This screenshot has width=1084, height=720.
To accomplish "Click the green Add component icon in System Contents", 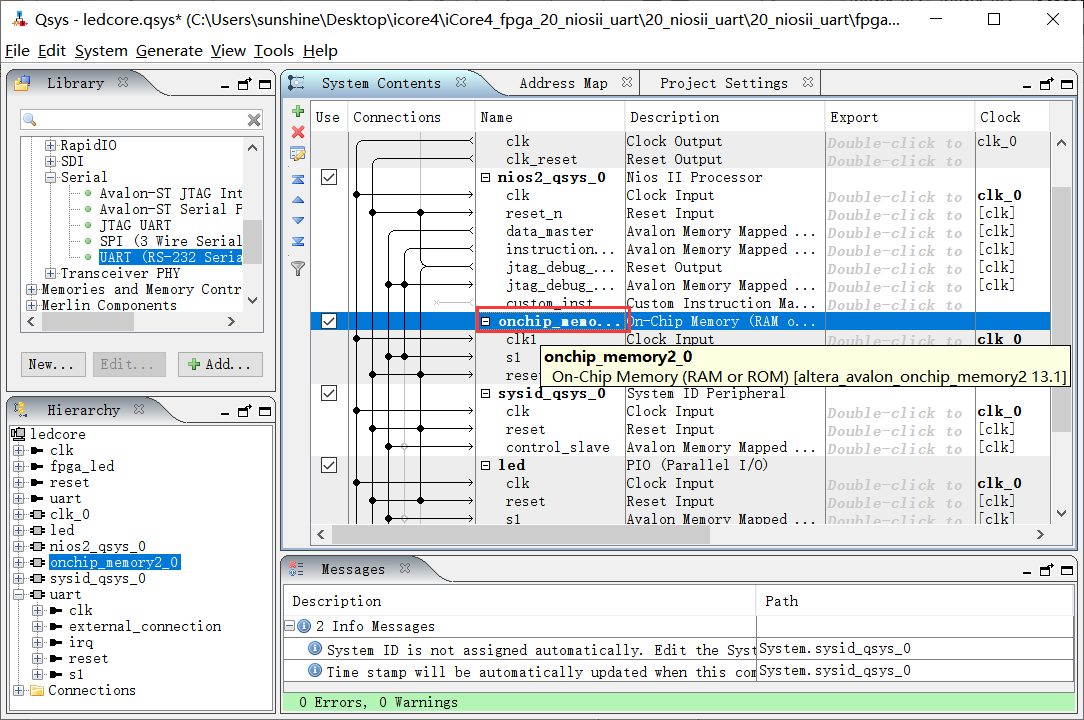I will [297, 111].
